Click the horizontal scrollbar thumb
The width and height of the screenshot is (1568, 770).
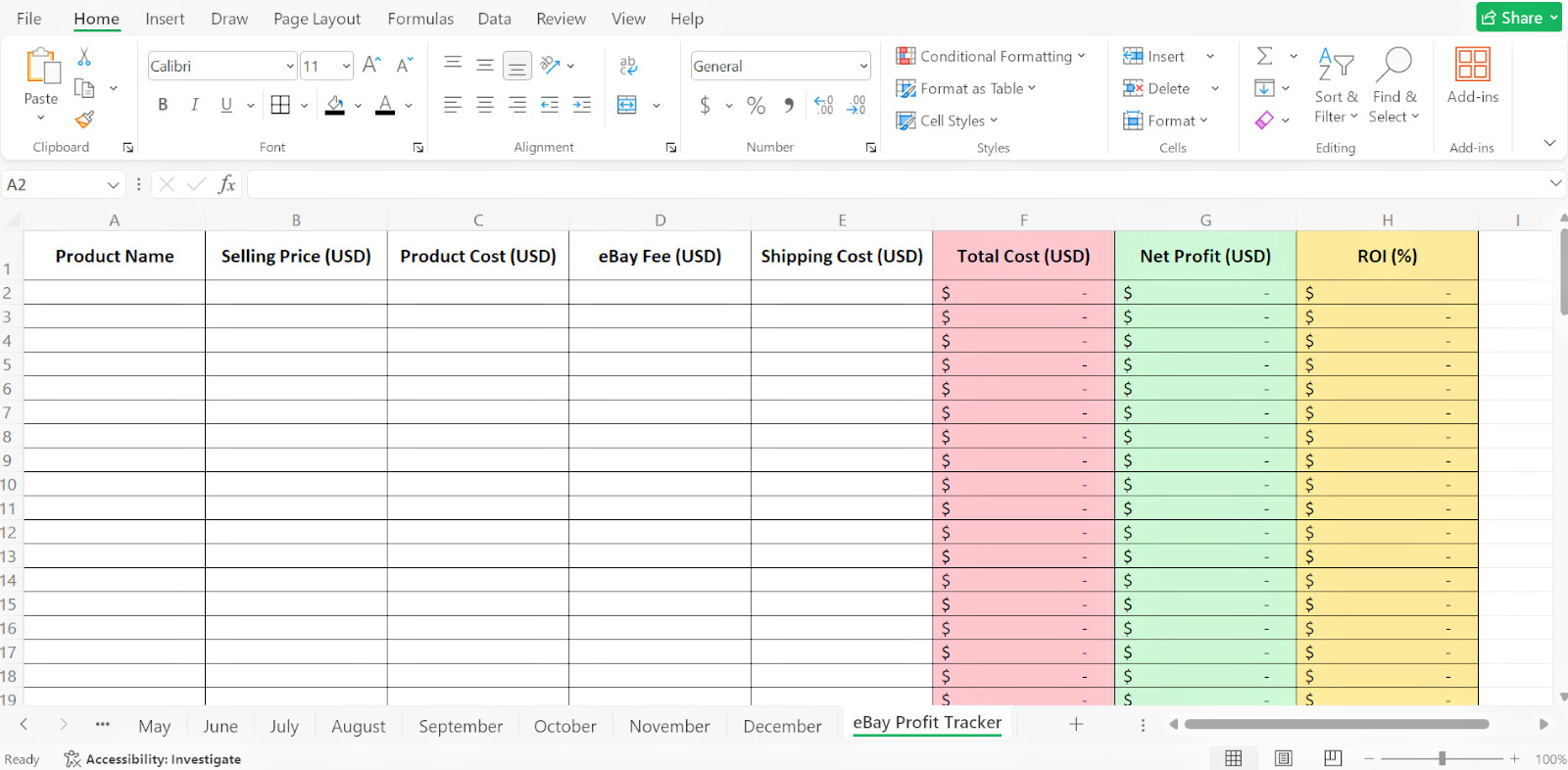[x=1337, y=725]
